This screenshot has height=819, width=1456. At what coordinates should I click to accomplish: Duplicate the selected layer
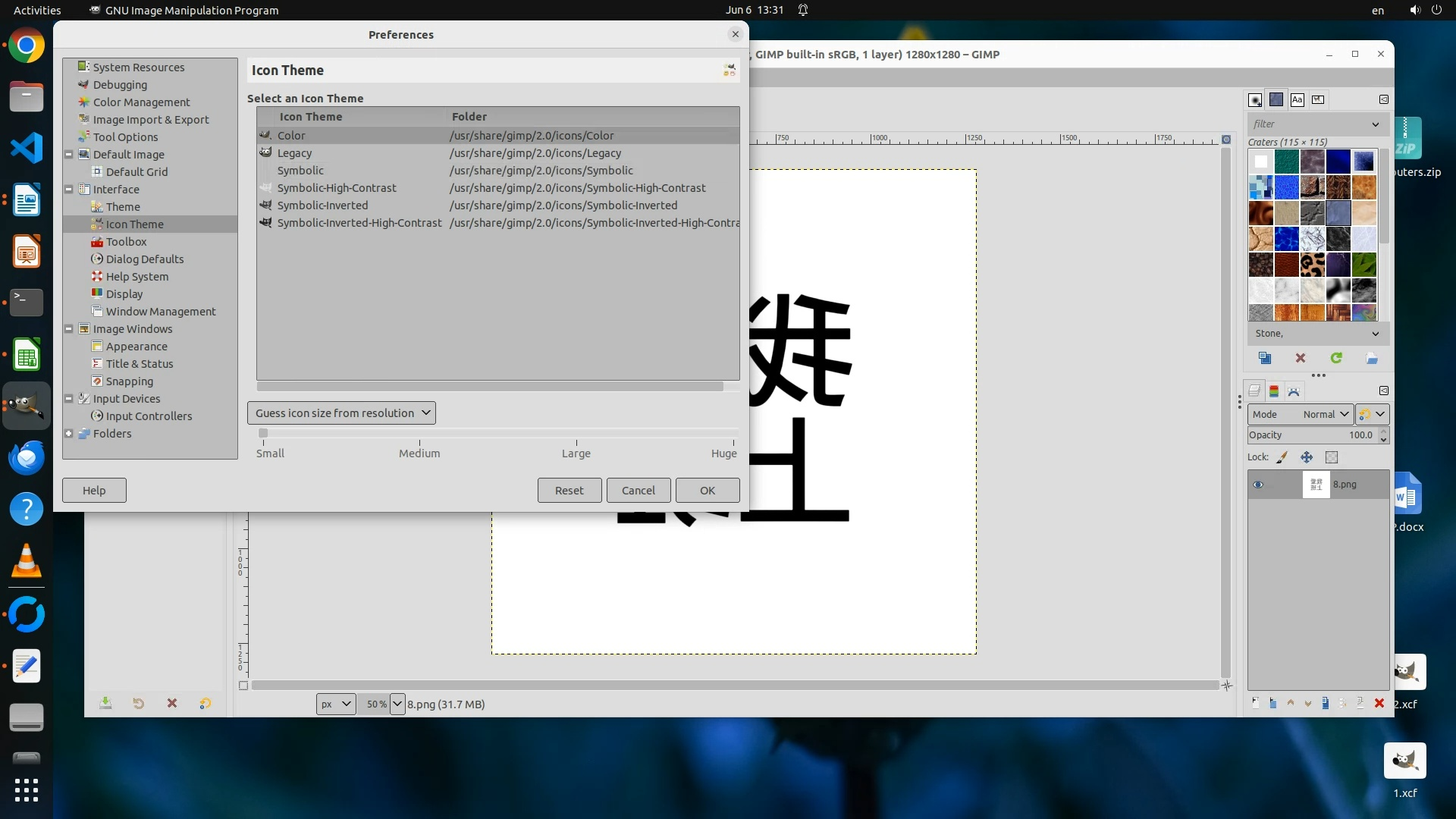tap(1325, 704)
